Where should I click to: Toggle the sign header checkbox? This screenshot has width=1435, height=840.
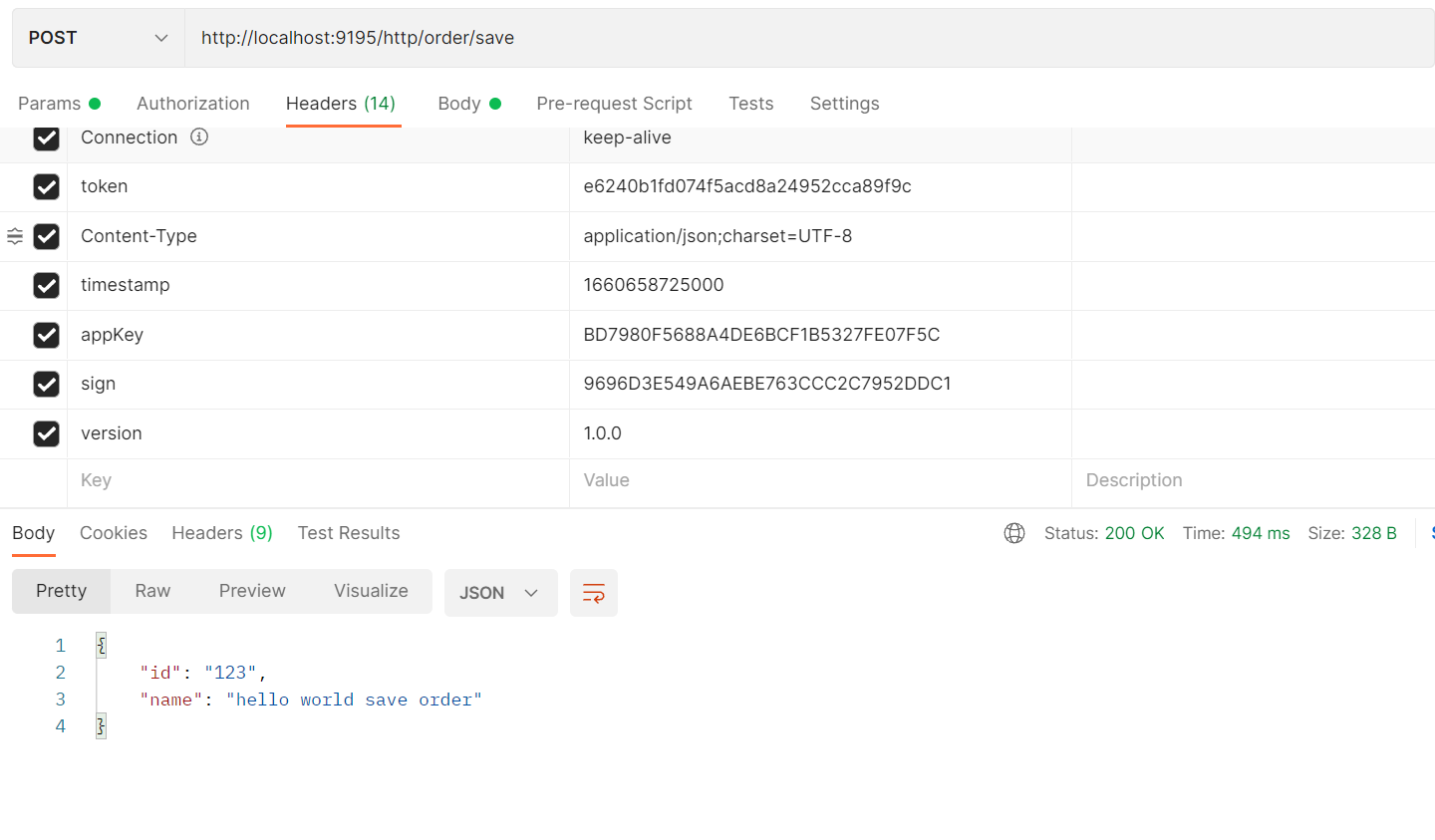point(47,385)
